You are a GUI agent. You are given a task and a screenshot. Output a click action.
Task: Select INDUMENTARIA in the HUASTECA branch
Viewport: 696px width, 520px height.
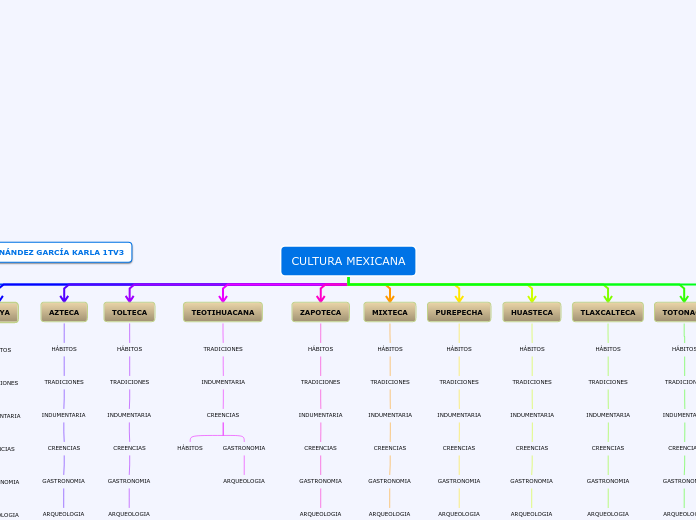pos(532,415)
